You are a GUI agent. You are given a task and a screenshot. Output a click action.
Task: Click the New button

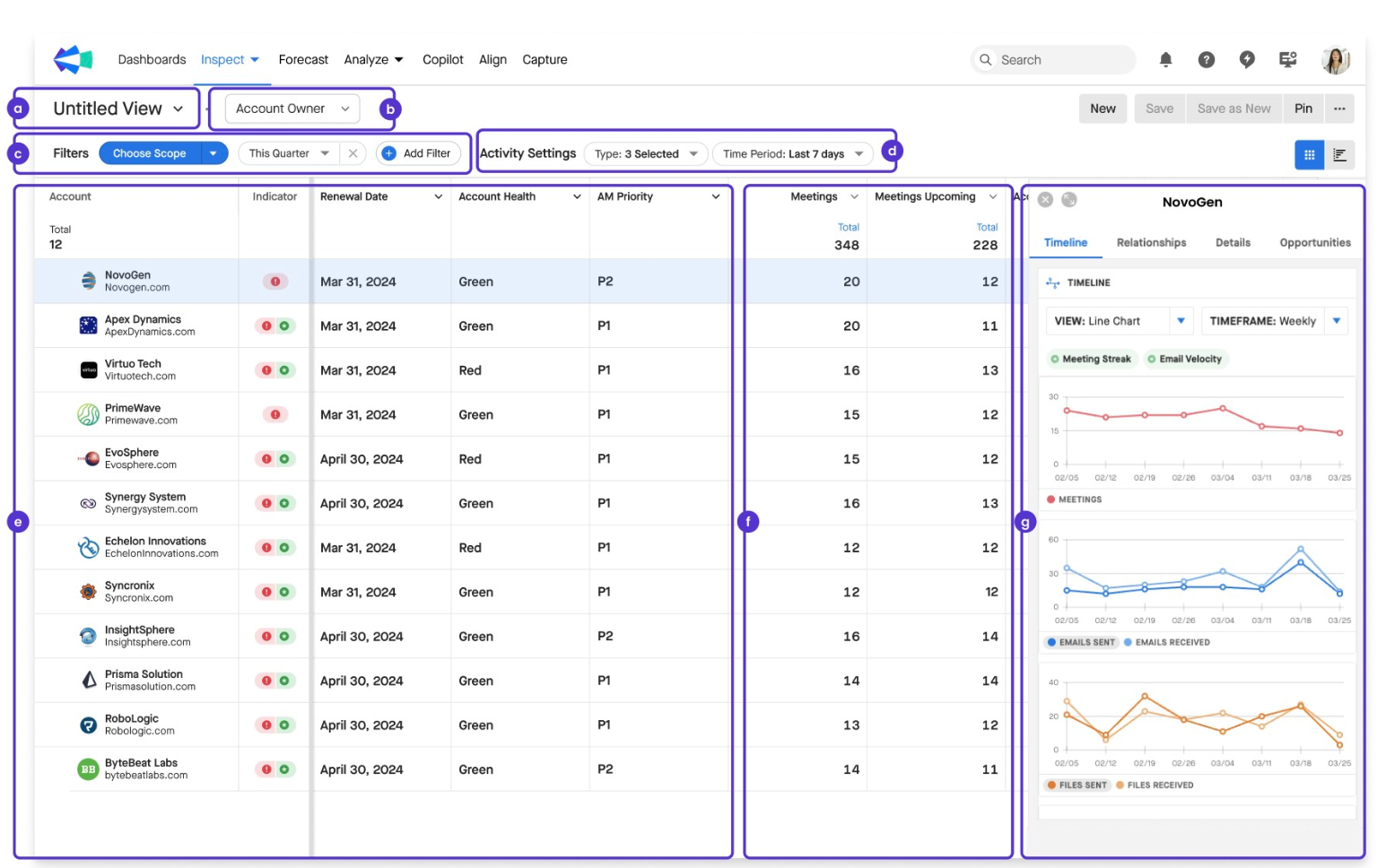pos(1103,108)
